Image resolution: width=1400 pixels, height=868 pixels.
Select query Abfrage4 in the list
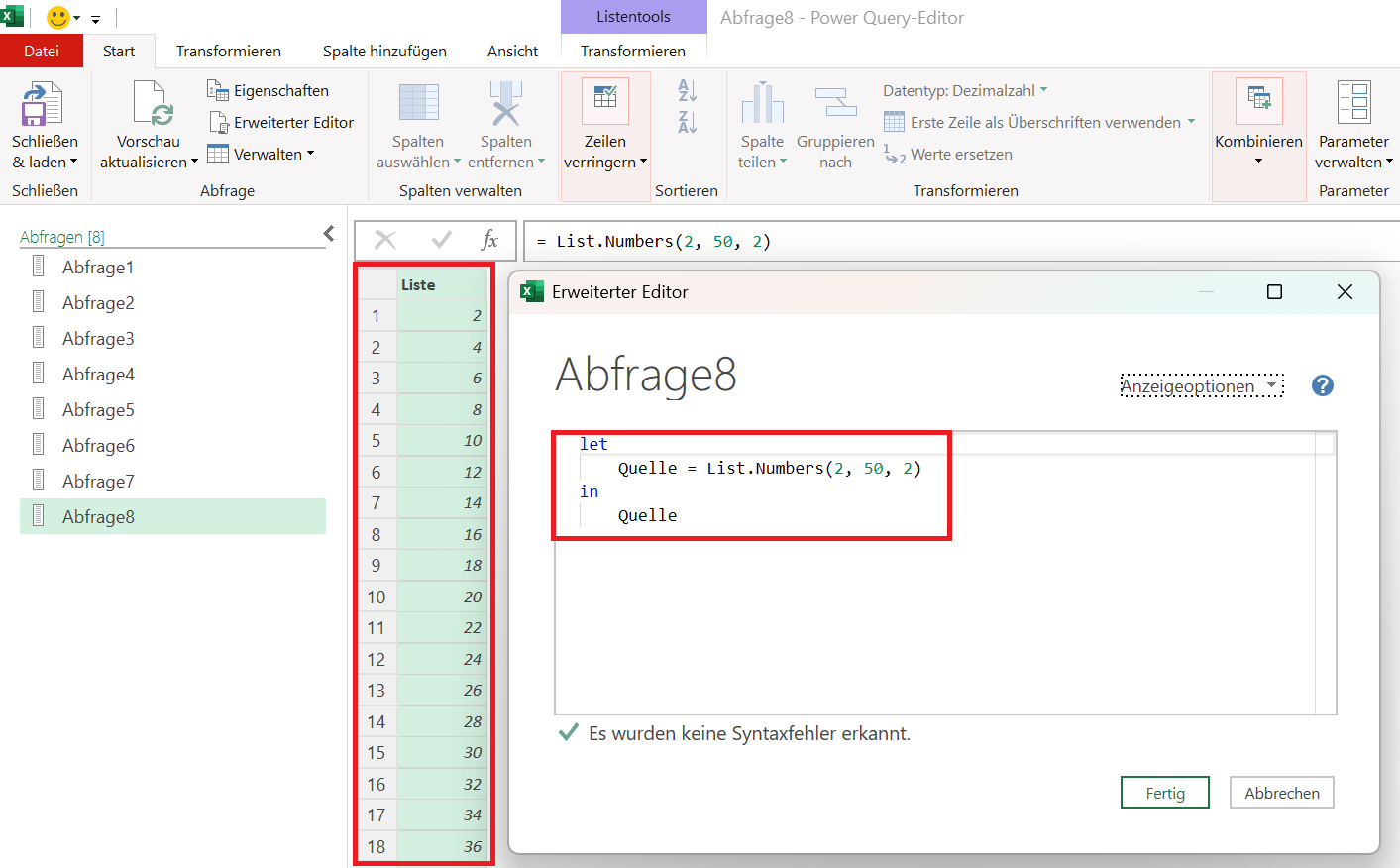coord(172,374)
